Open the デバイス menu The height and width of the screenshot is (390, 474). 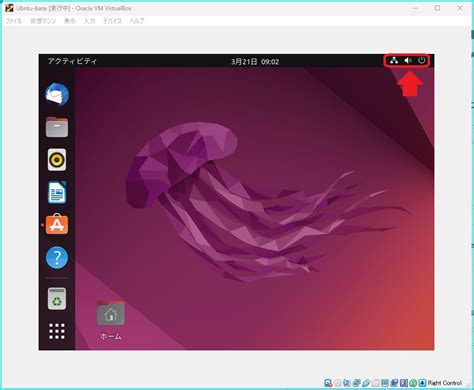click(x=112, y=21)
